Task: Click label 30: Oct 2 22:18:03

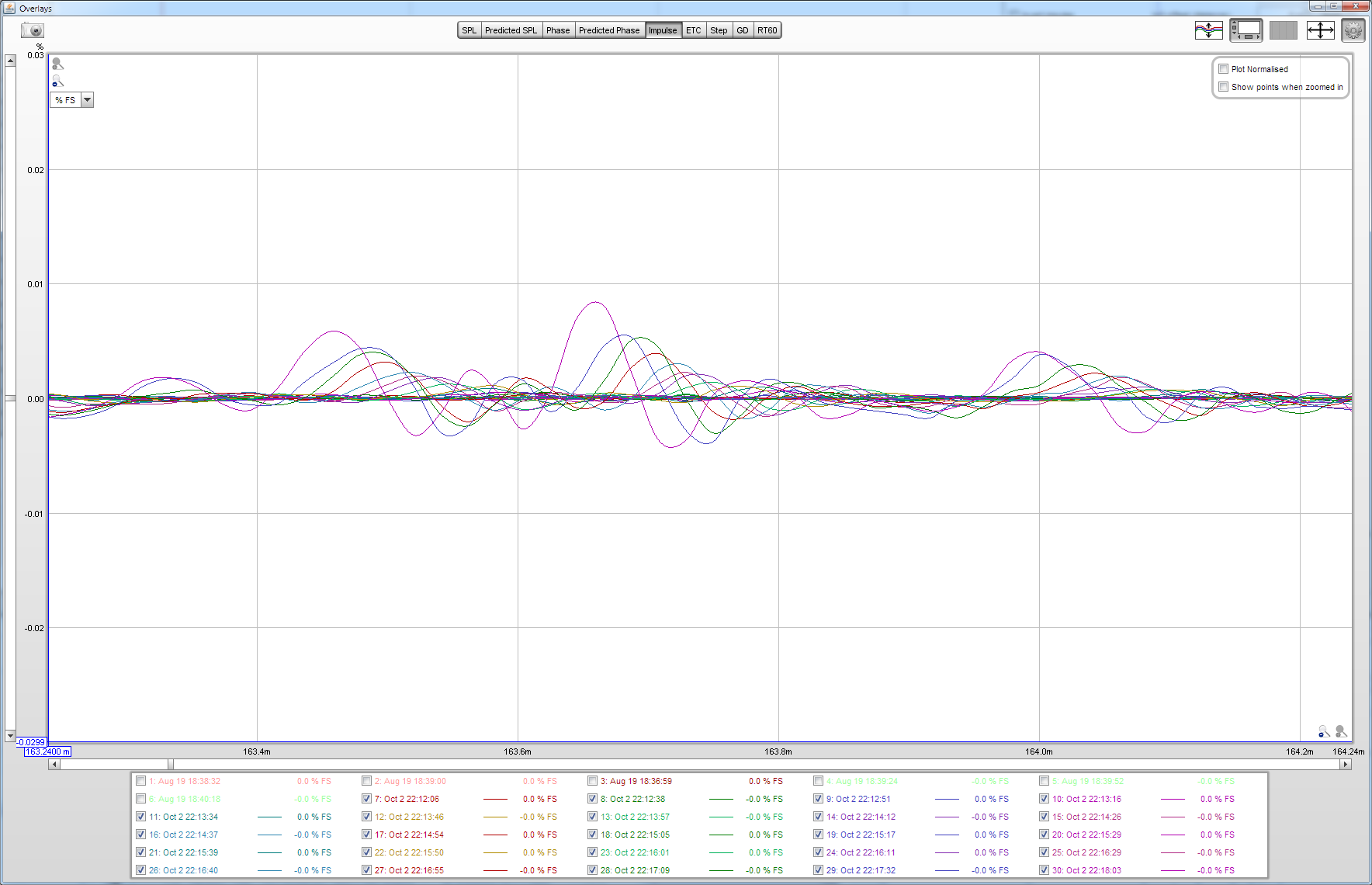Action: [x=1086, y=870]
